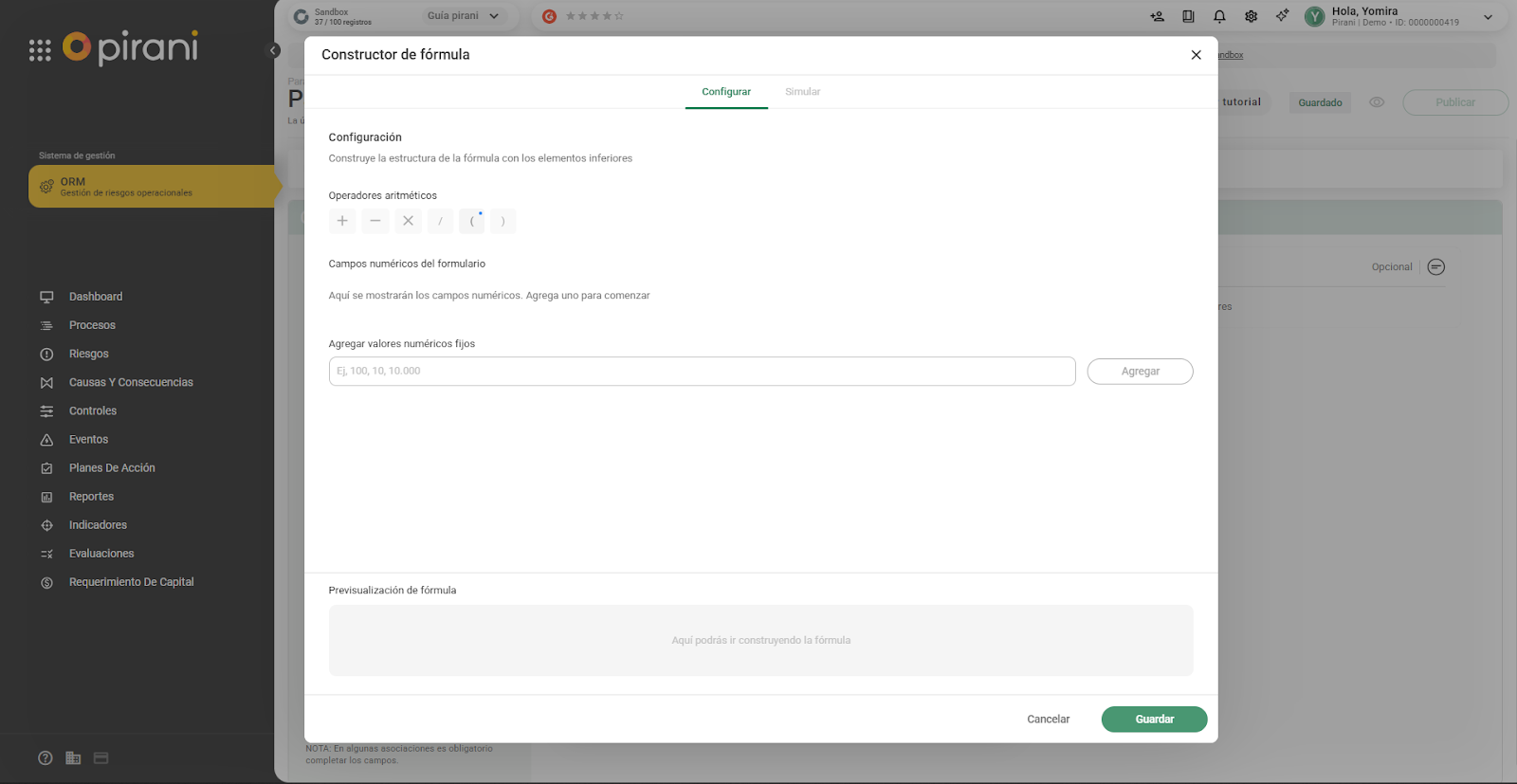Open the app launcher grid icon
This screenshot has height=784, width=1517.
pos(40,50)
